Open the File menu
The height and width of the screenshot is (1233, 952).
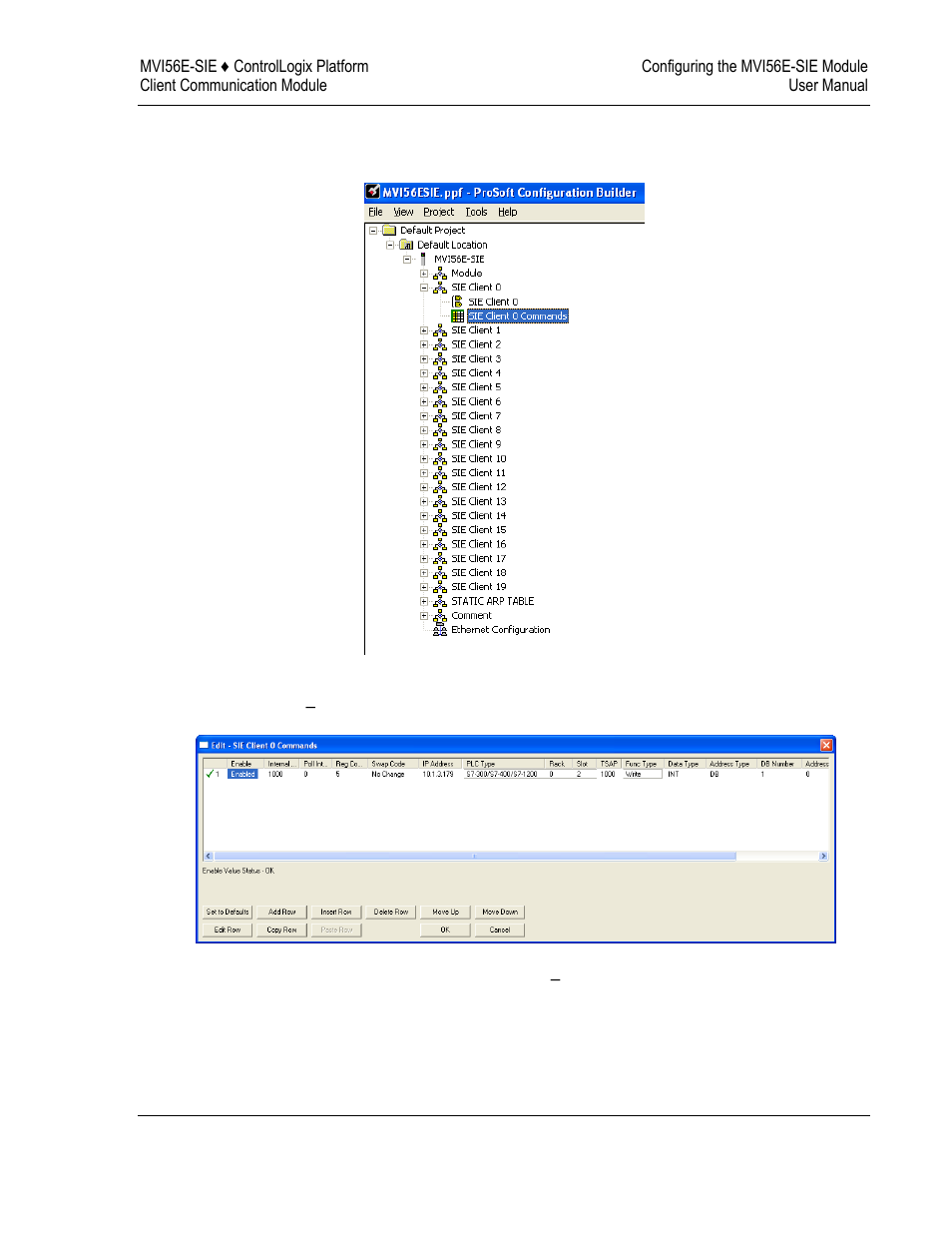point(375,212)
